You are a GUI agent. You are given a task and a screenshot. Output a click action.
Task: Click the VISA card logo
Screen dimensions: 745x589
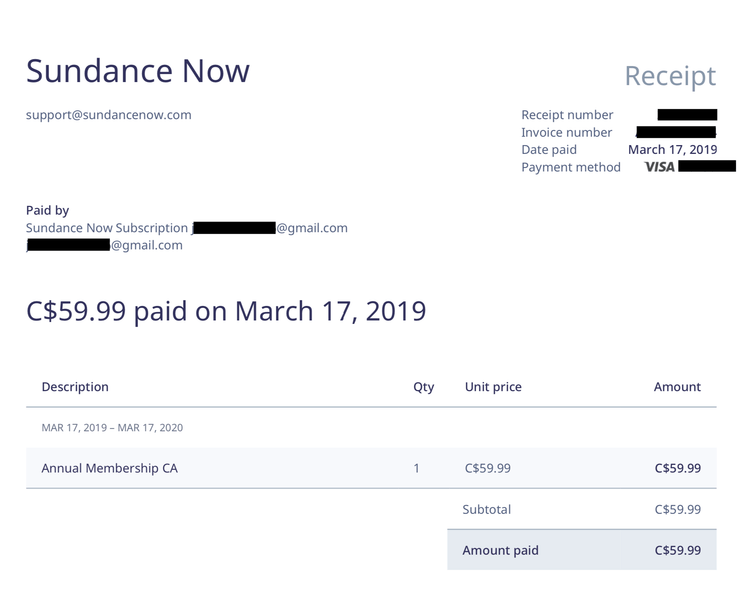click(659, 167)
